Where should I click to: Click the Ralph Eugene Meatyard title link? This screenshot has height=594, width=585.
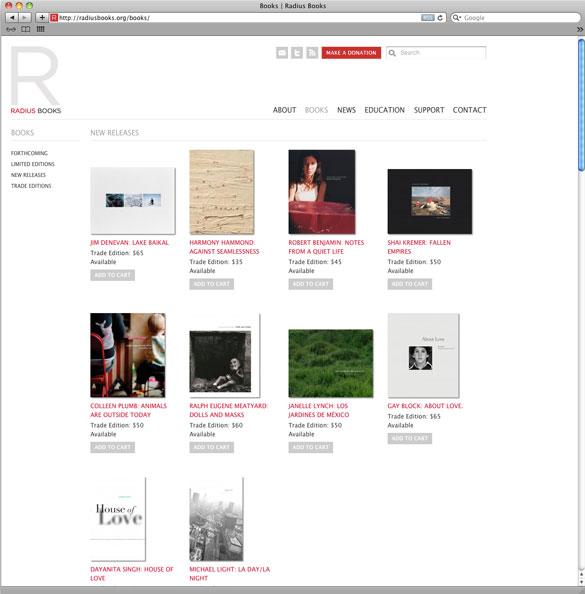228,410
